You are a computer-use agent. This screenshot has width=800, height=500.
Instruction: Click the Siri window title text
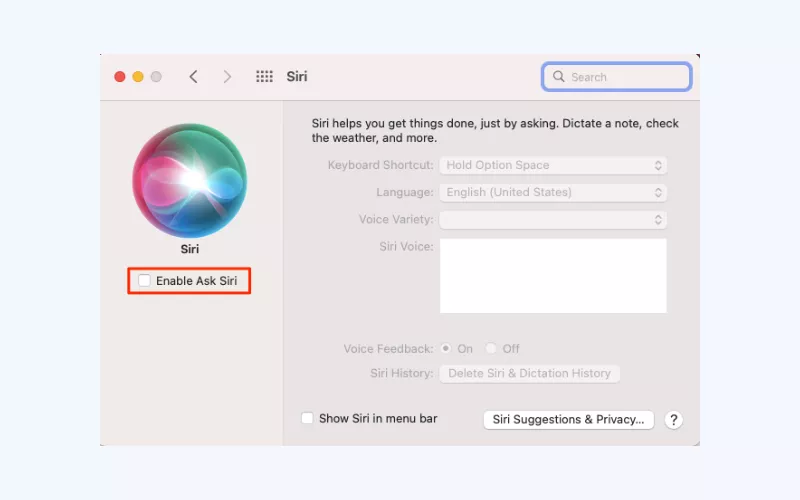[297, 77]
